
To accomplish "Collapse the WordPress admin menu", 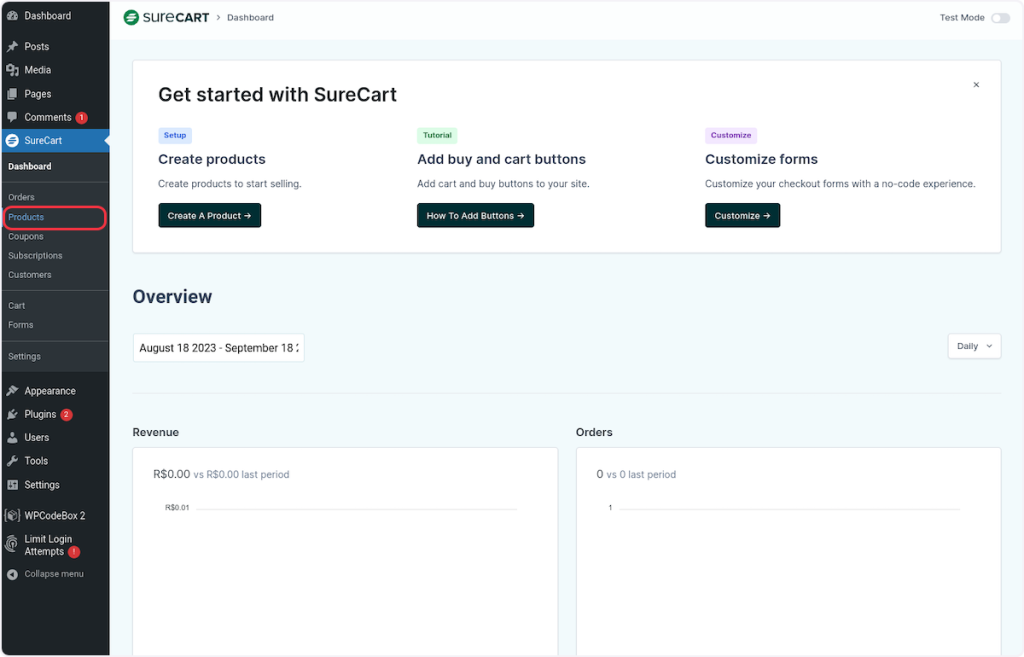I will pyautogui.click(x=45, y=574).
